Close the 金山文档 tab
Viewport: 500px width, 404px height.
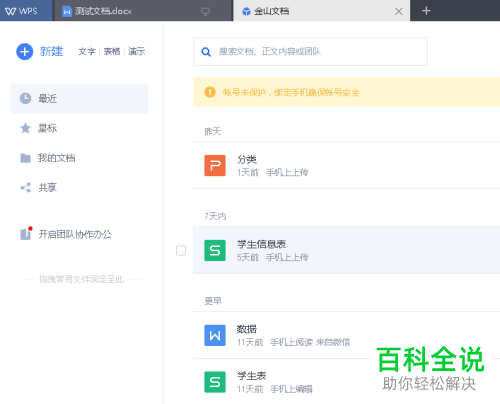click(399, 11)
